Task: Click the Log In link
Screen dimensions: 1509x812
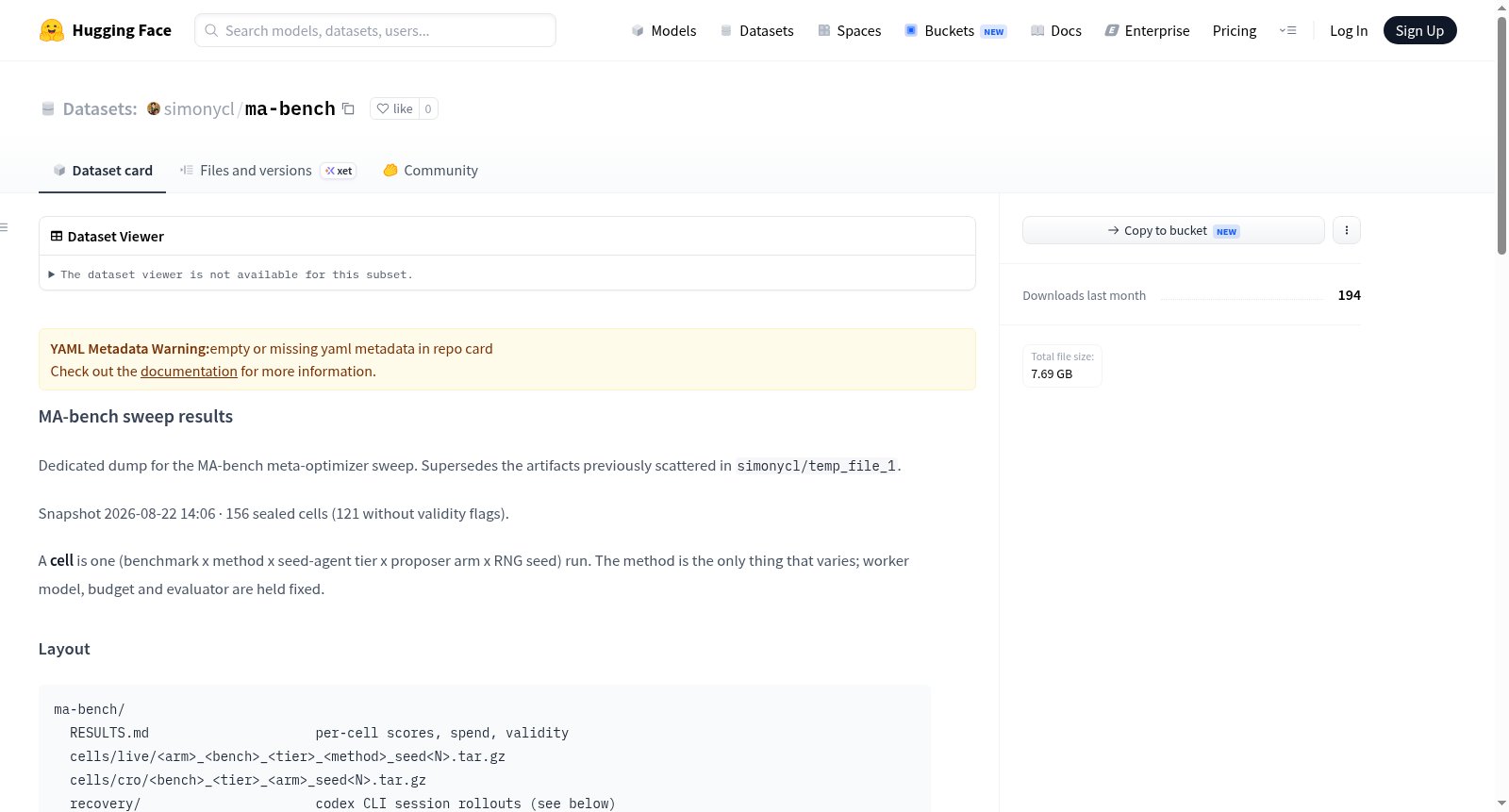Action: (1349, 30)
